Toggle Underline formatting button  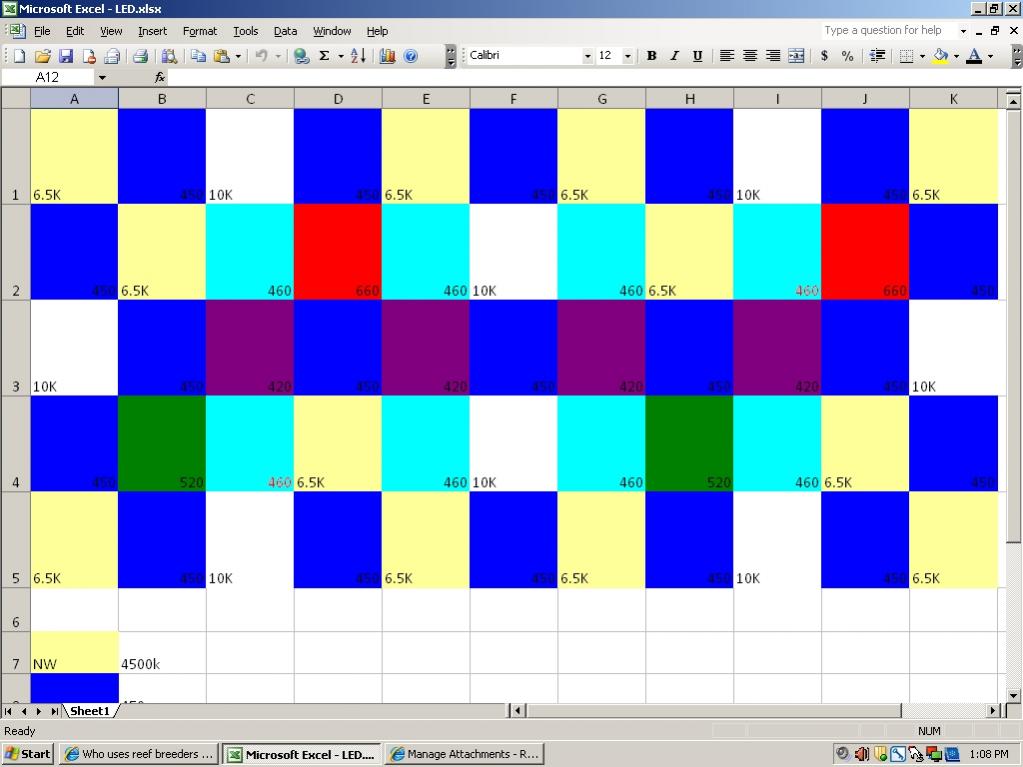point(697,56)
